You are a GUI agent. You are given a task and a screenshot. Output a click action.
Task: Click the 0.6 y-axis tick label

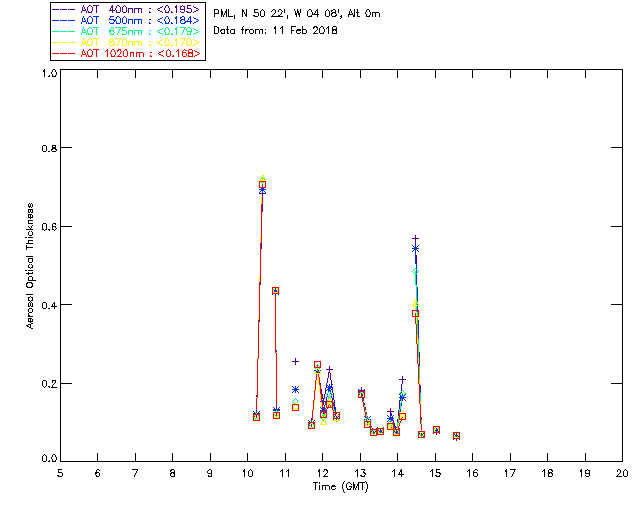(49, 227)
